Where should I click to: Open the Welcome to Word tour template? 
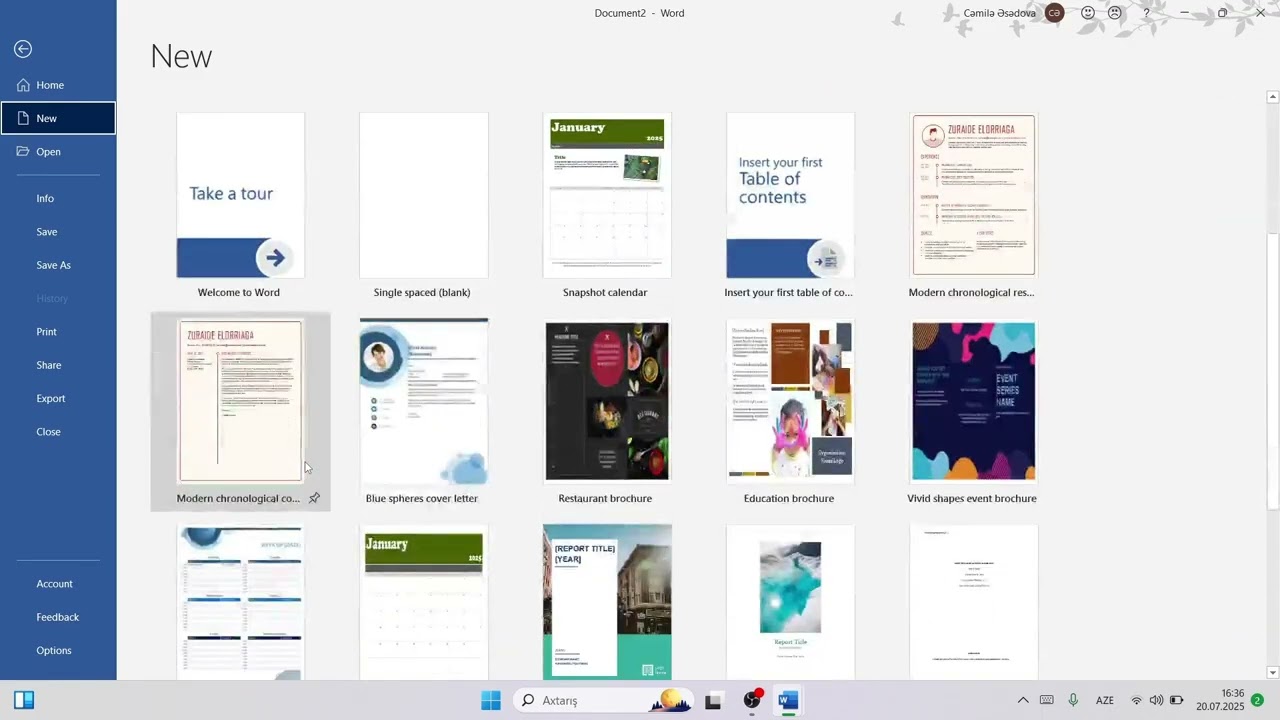point(240,195)
